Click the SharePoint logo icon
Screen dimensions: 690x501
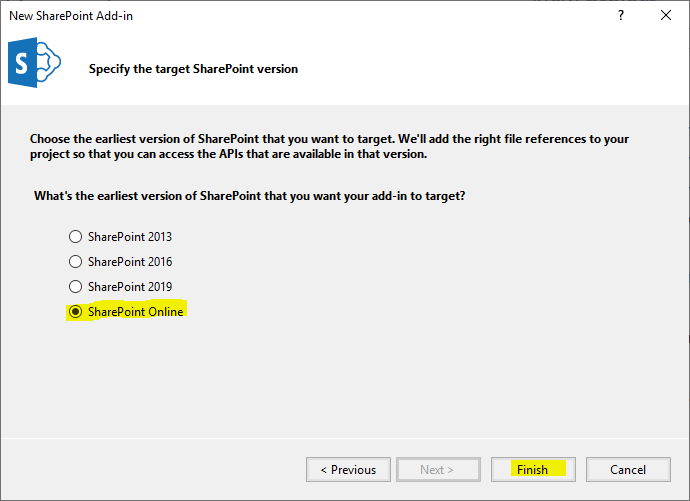tap(35, 65)
